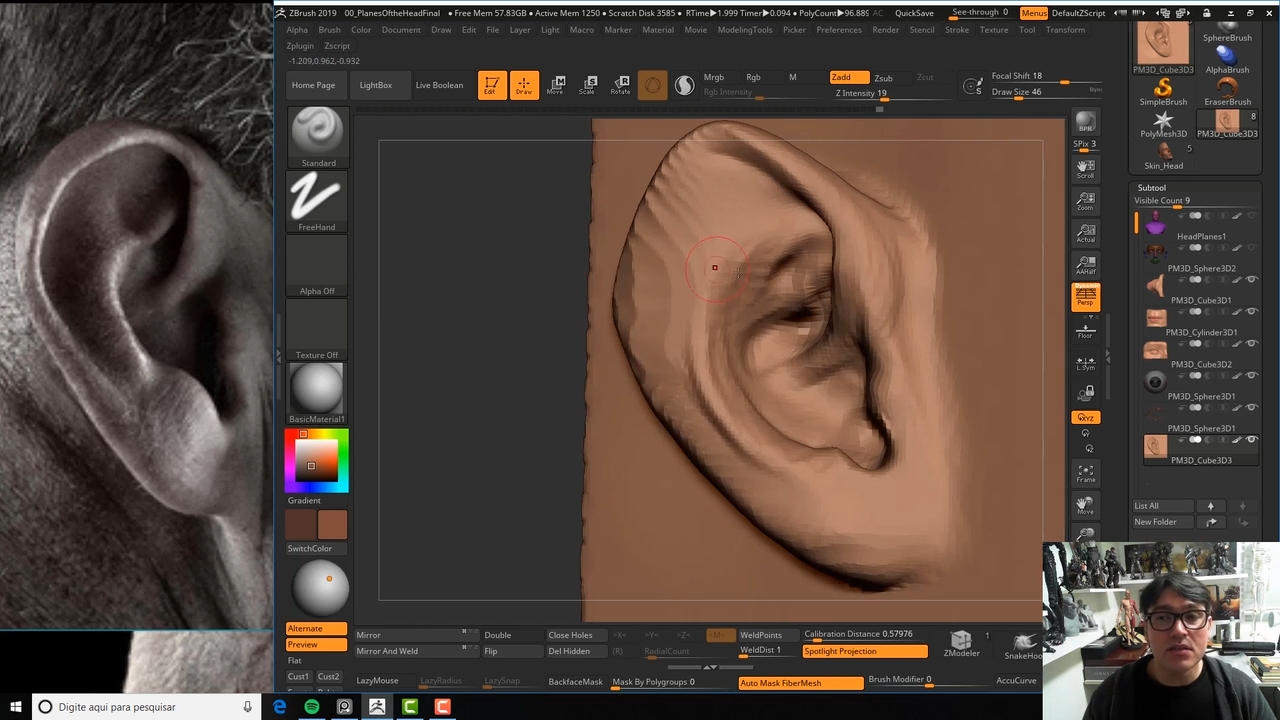
Task: Open the FreeHand stroke selector
Action: pyautogui.click(x=317, y=196)
